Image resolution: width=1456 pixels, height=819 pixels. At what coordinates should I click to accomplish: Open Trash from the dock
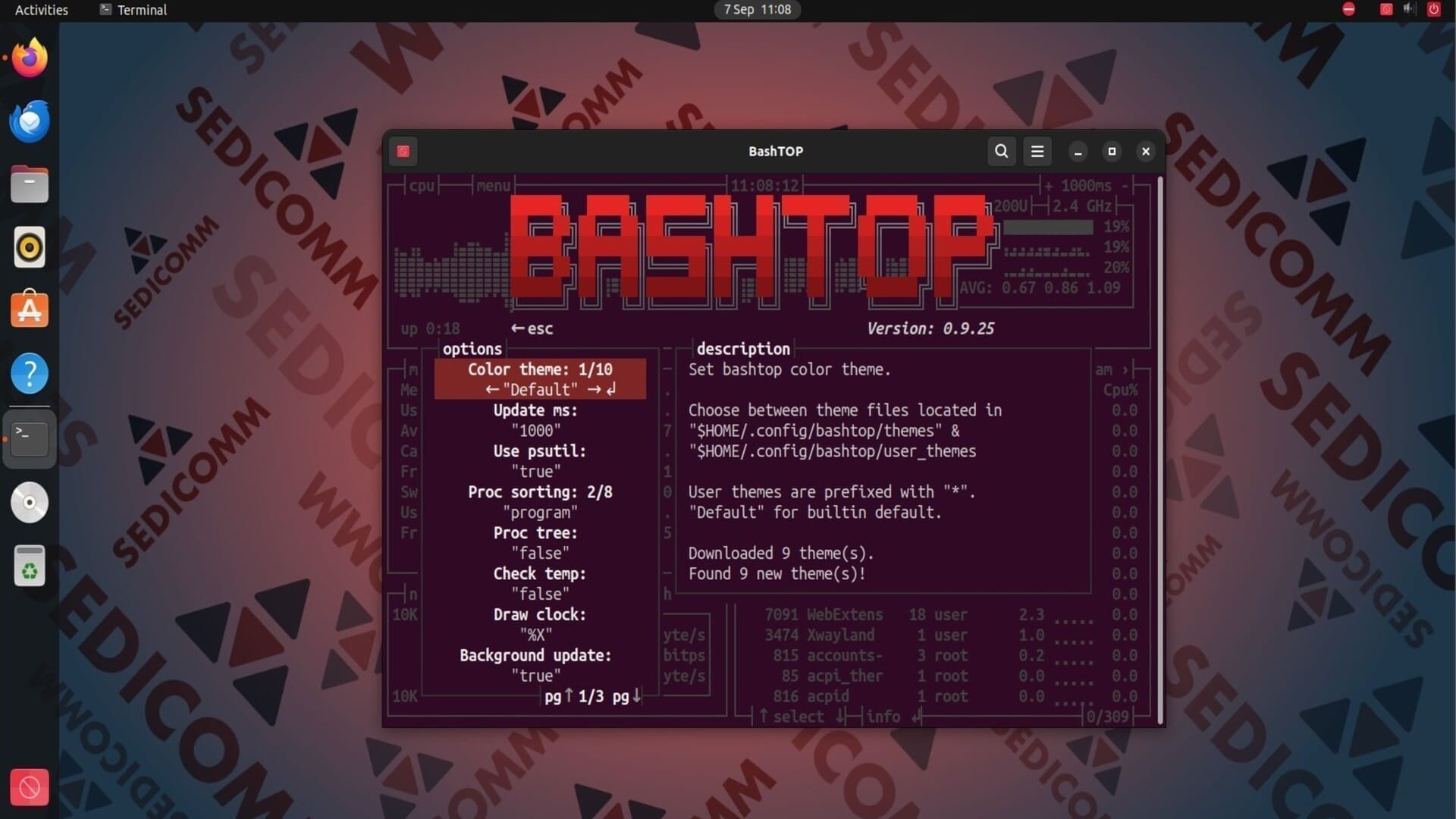30,566
